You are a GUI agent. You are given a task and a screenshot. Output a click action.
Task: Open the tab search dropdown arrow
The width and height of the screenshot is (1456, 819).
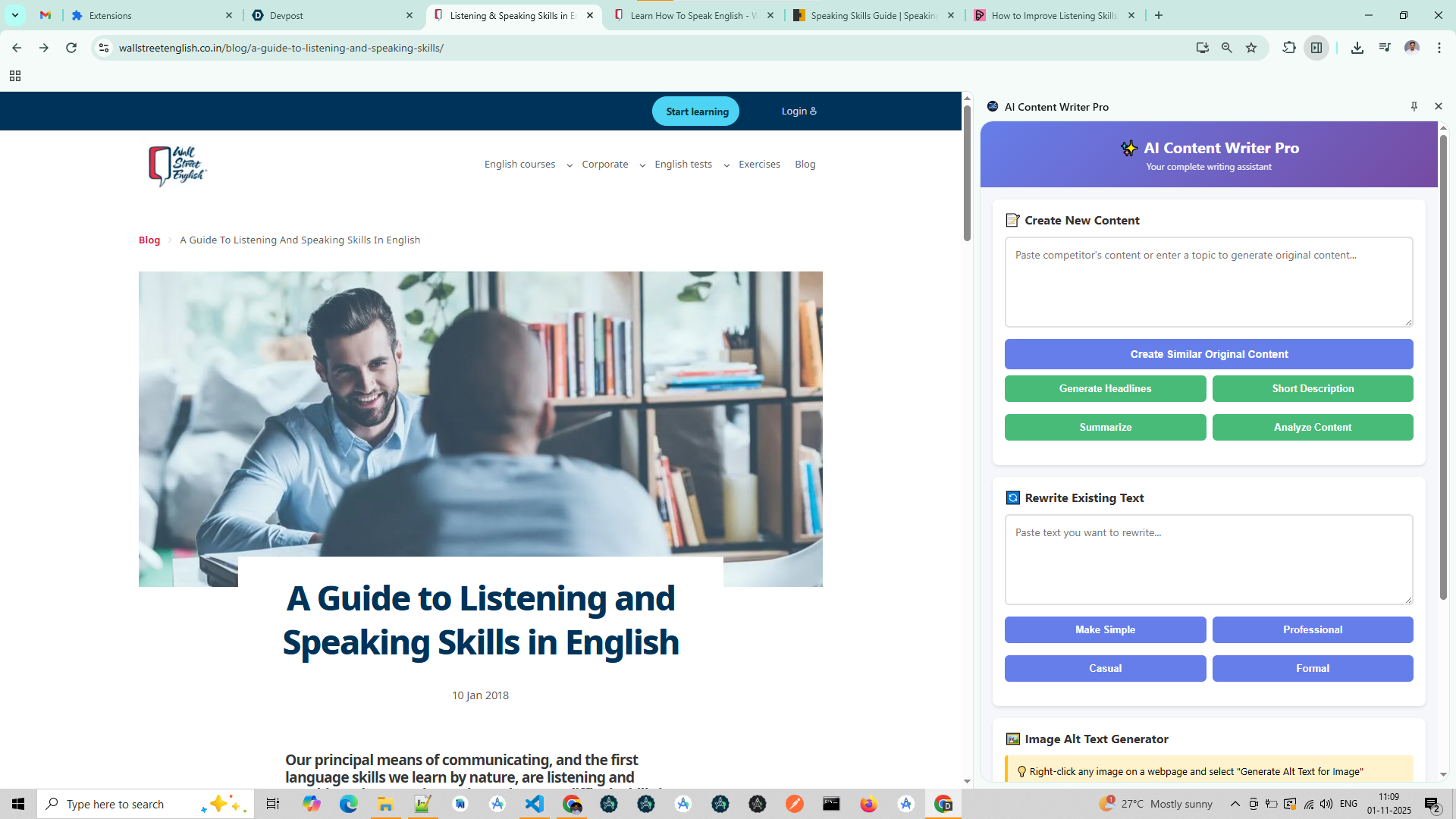(15, 15)
